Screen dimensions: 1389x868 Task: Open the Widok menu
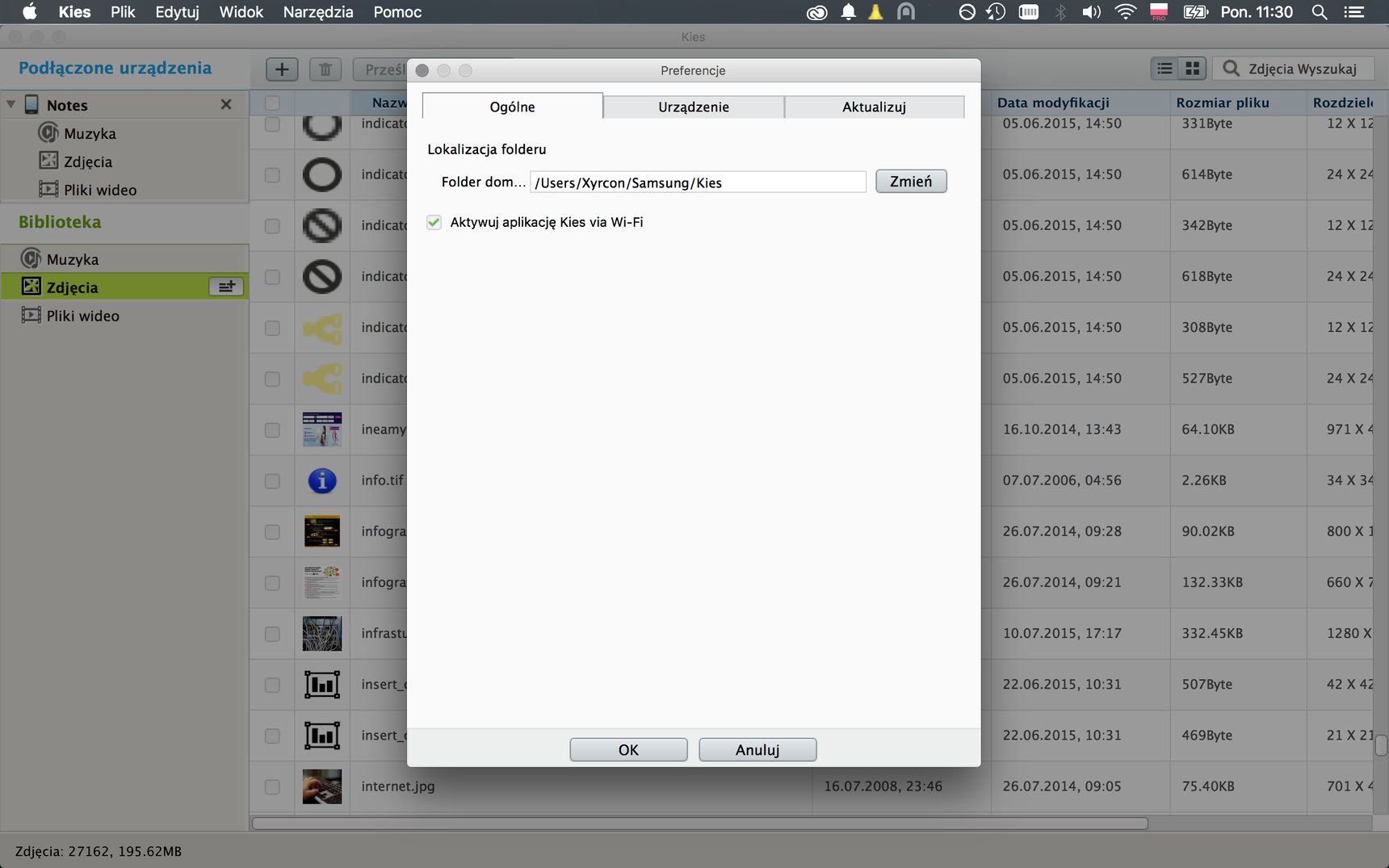241,11
